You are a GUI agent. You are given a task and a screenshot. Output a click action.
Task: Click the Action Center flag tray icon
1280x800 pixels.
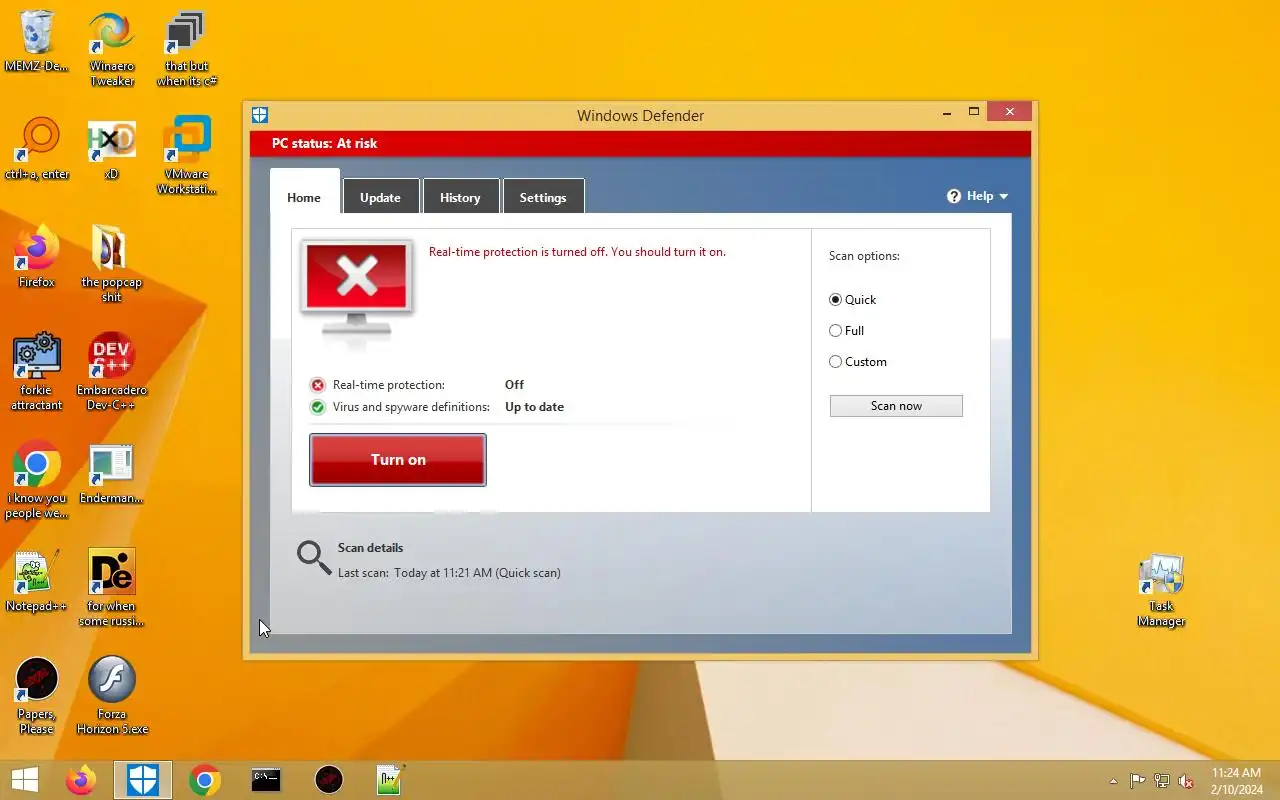point(1138,781)
